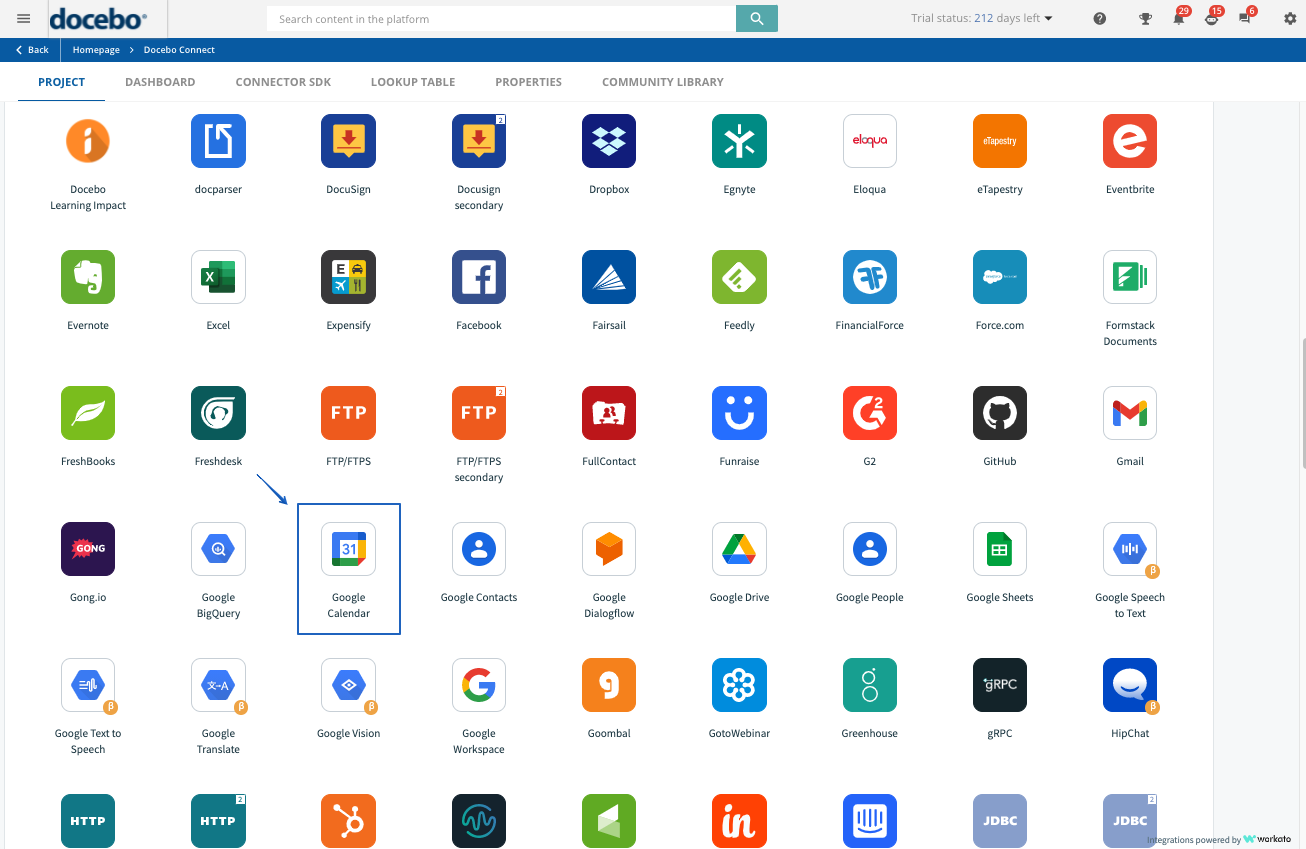This screenshot has height=849, width=1306.
Task: Choose the Freshdesk connector
Action: coord(218,413)
